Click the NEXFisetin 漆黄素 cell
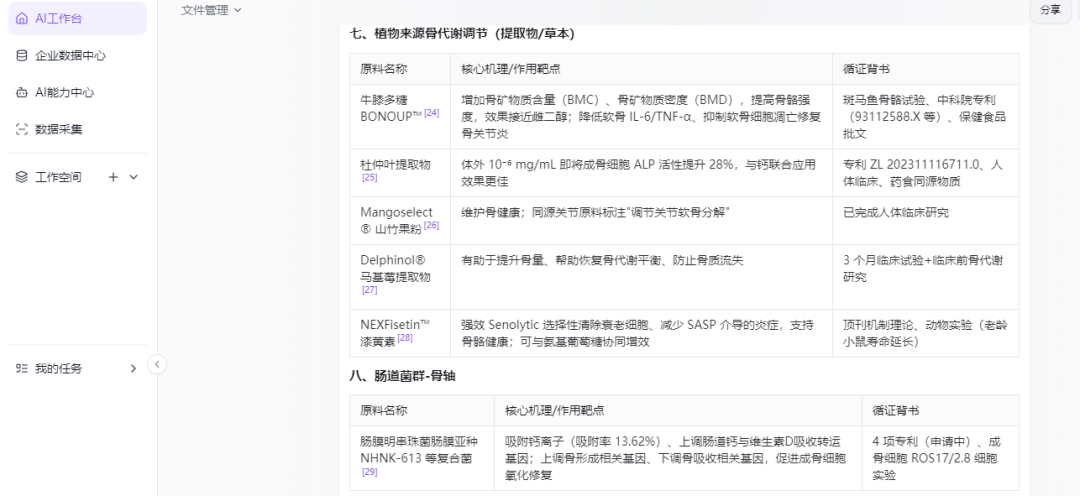The image size is (1080, 496). 399,333
